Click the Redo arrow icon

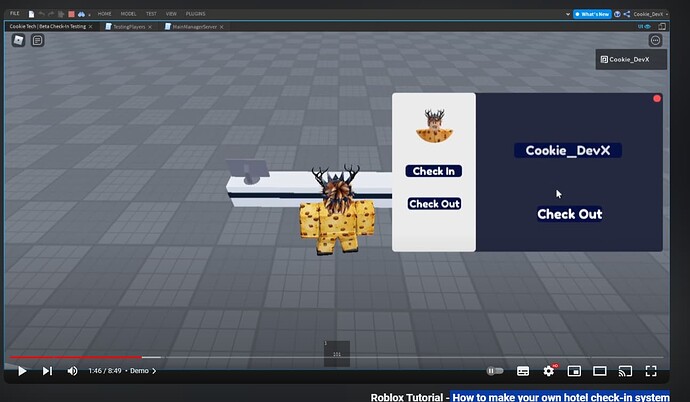pyautogui.click(x=51, y=14)
